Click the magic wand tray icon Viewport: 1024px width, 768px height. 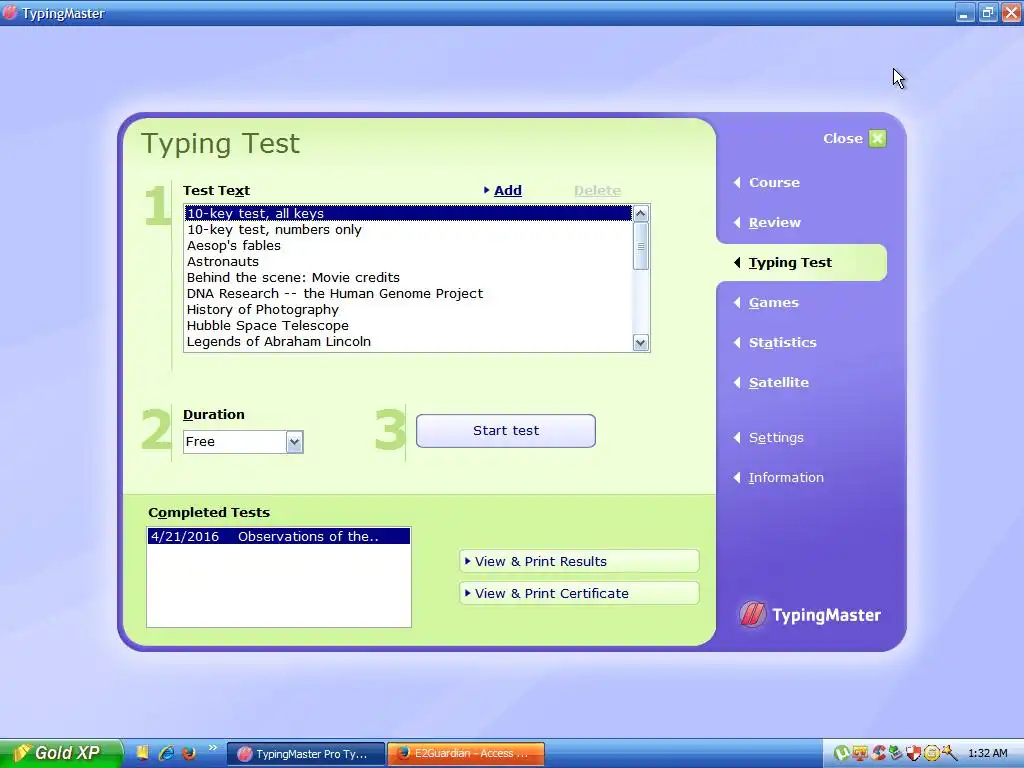(949, 753)
